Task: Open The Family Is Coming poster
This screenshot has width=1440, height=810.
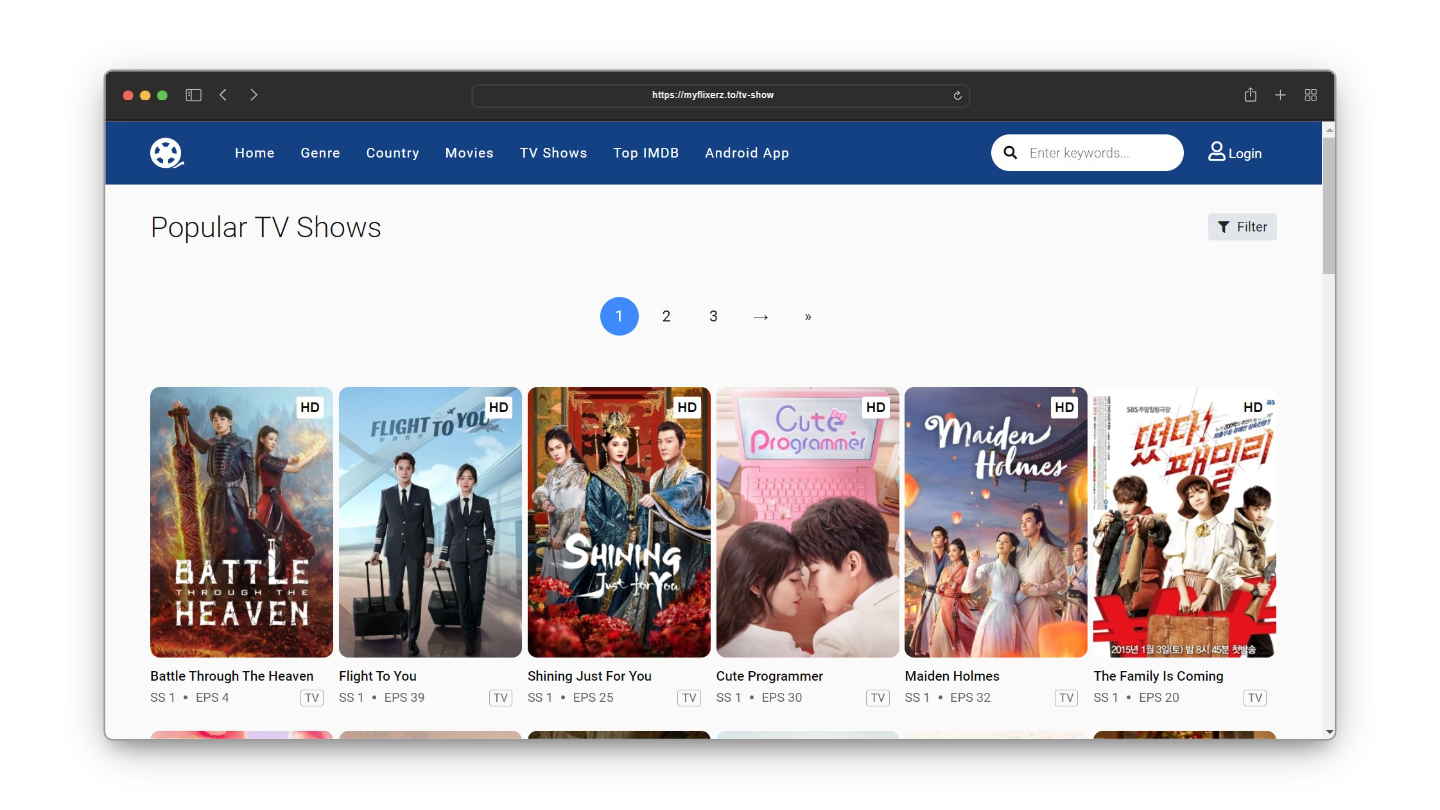Action: [x=1185, y=522]
